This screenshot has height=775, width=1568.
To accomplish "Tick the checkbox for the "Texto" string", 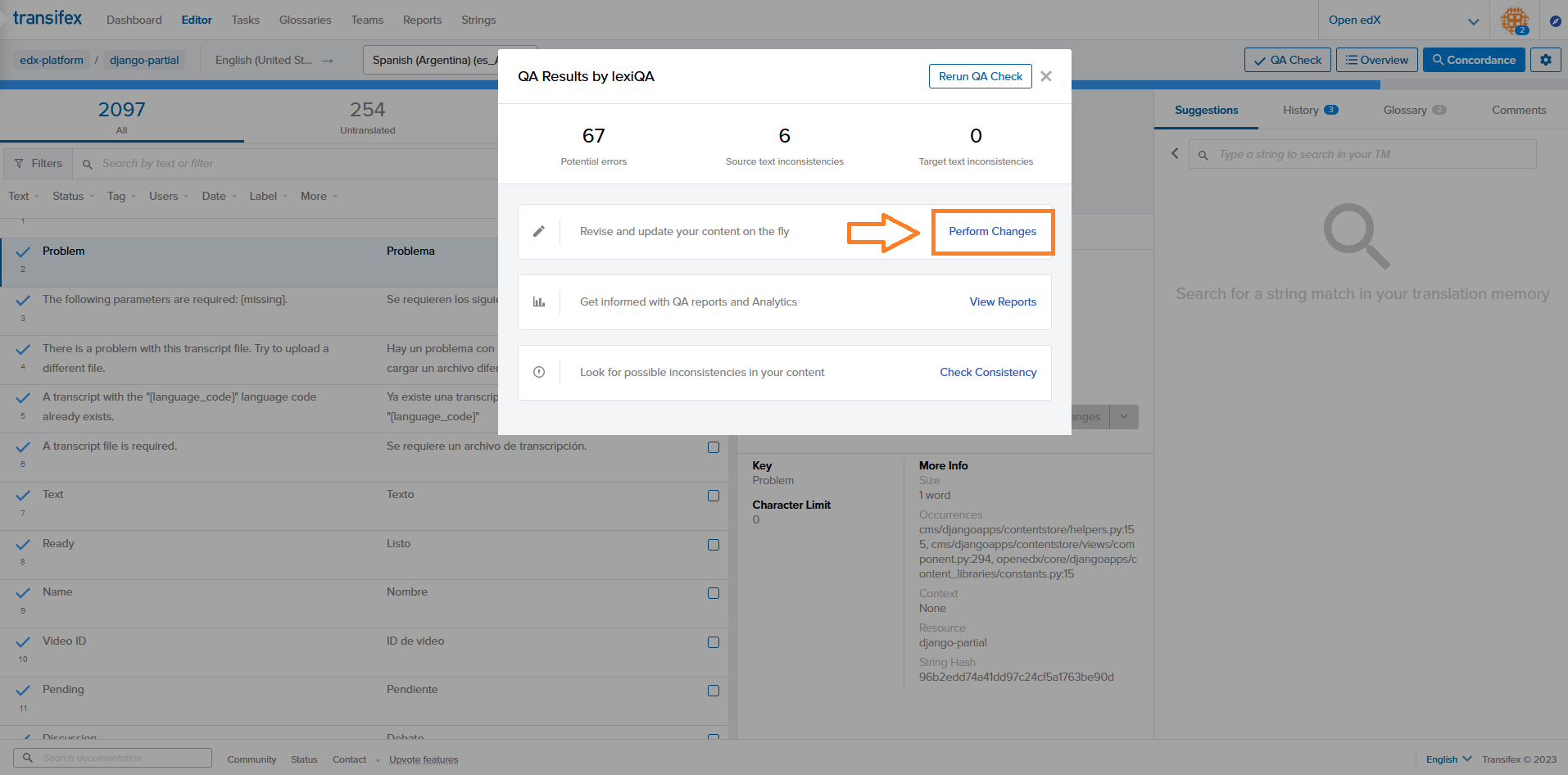I will [x=714, y=496].
